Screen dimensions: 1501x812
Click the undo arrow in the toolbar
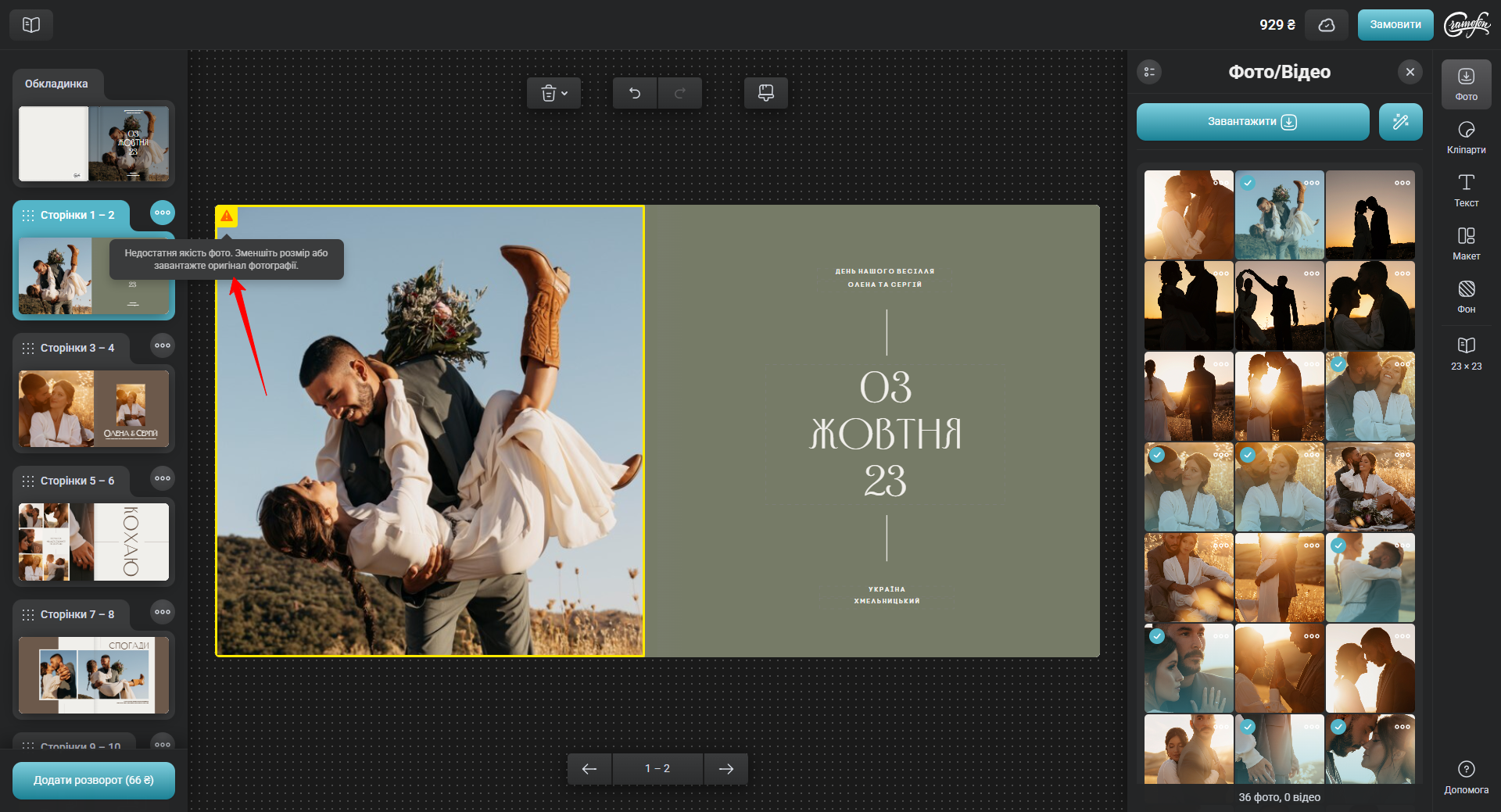click(635, 94)
